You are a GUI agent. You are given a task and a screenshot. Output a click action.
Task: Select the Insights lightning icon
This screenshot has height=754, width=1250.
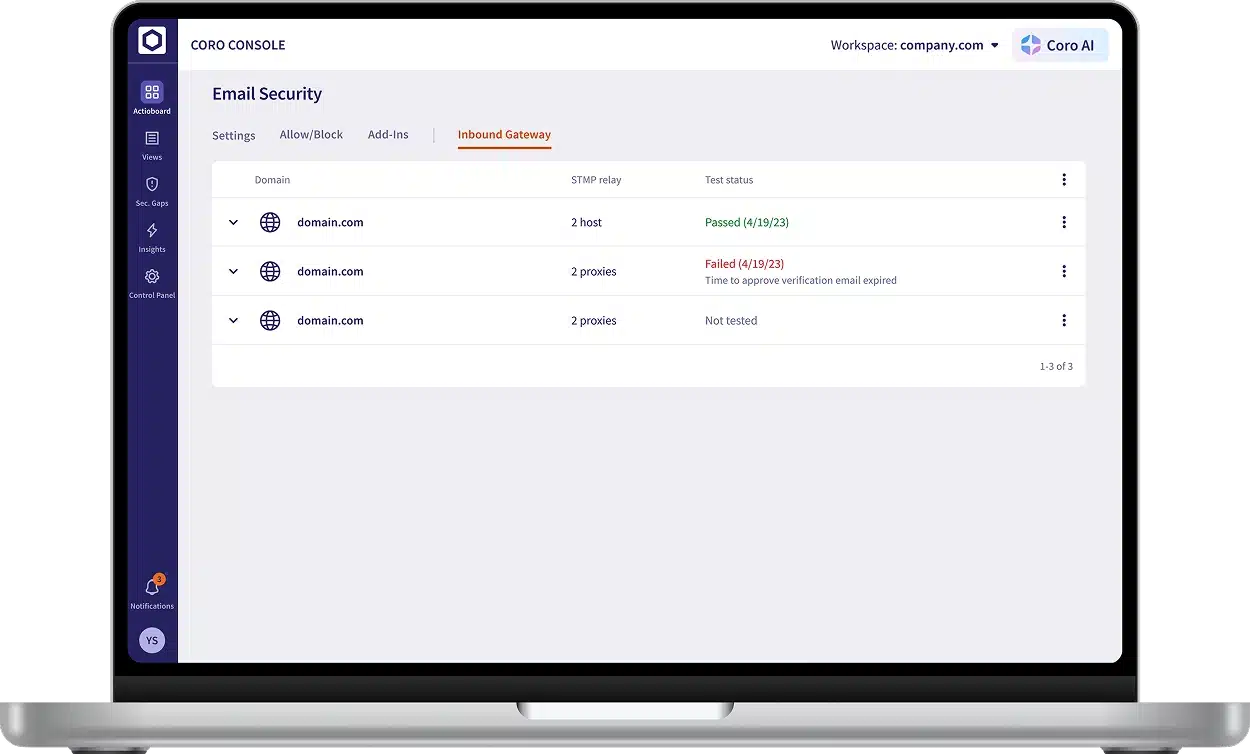[x=152, y=232]
